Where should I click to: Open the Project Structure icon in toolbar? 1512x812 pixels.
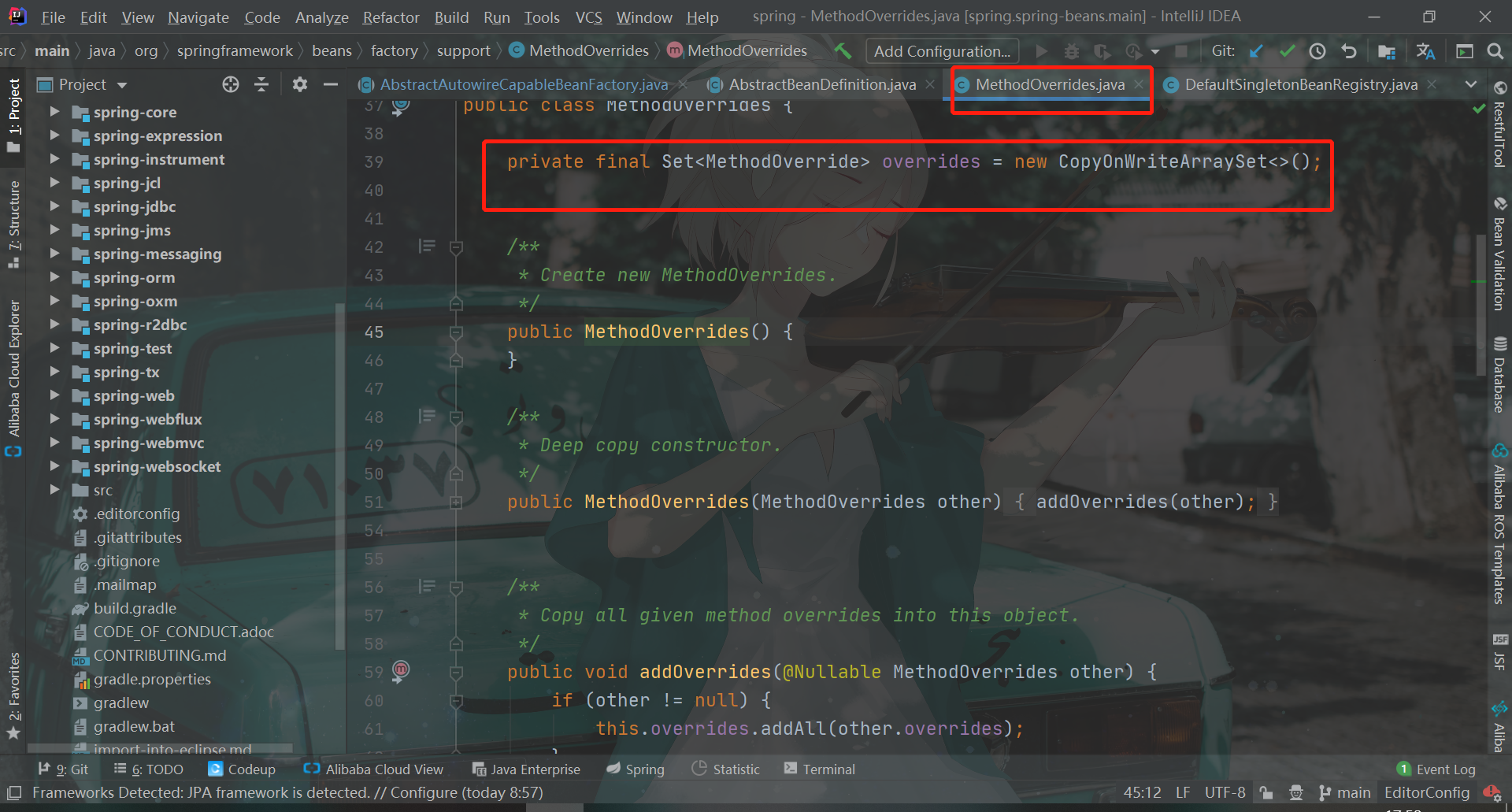tap(1387, 51)
